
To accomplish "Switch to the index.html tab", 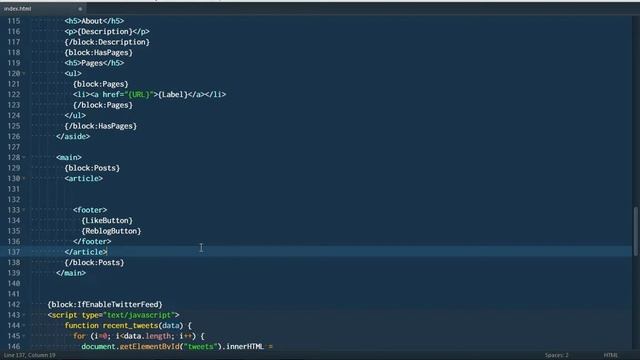I will [x=18, y=9].
